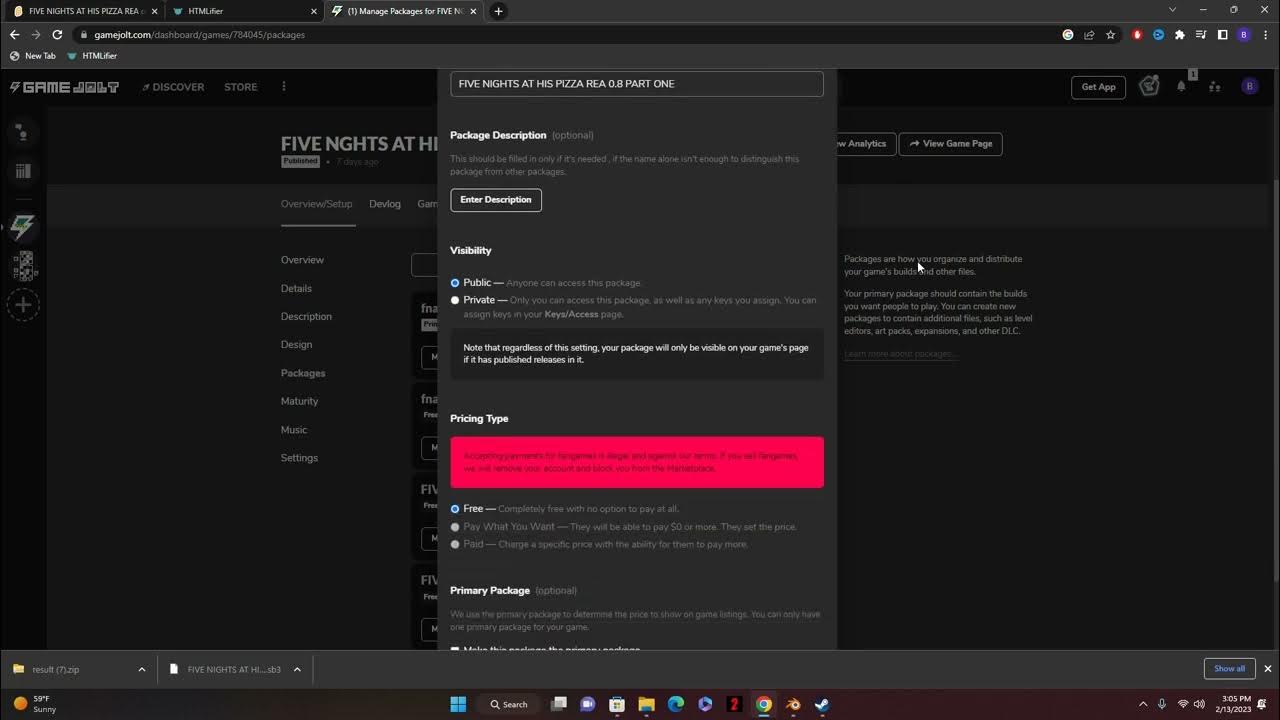This screenshot has height=720, width=1280.
Task: Open Design in the side menu
Action: [x=296, y=344]
